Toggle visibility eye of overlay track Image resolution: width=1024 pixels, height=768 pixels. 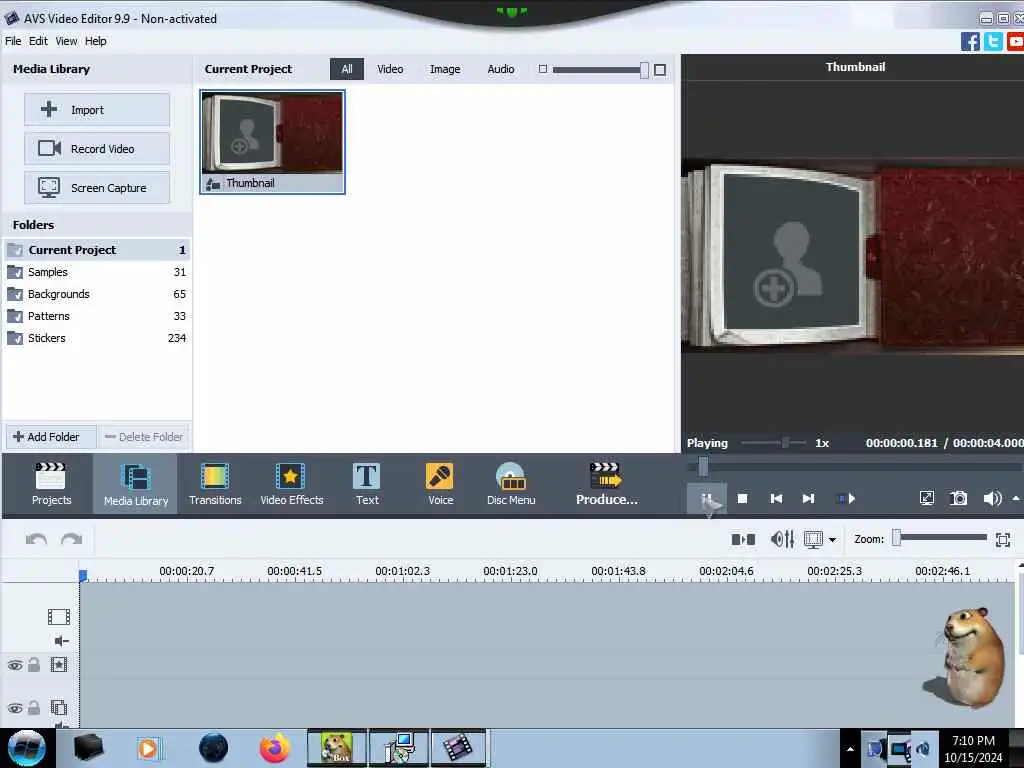coord(15,709)
